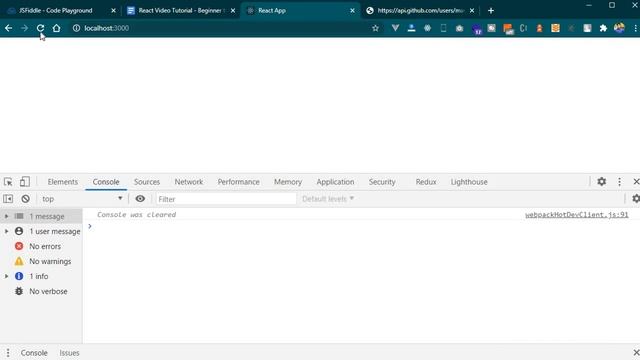Image resolution: width=640 pixels, height=360 pixels.
Task: Click the React DevTools extension icon
Action: click(x=427, y=28)
